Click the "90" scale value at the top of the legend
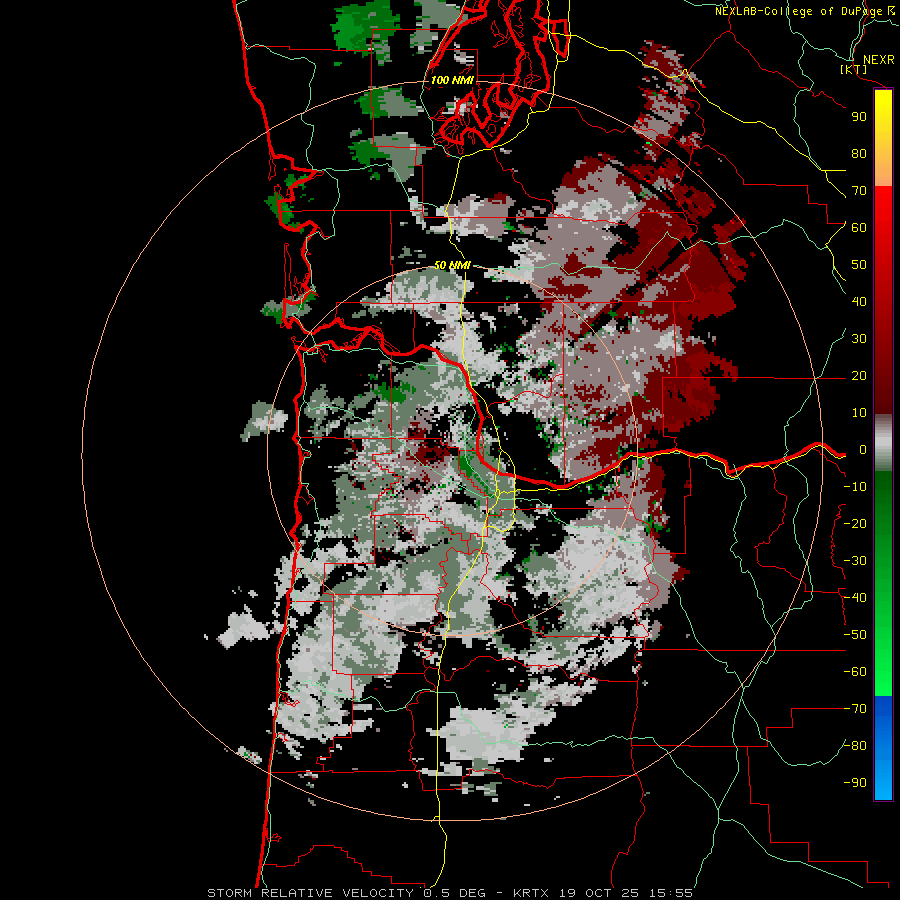This screenshot has height=900, width=900. click(859, 117)
